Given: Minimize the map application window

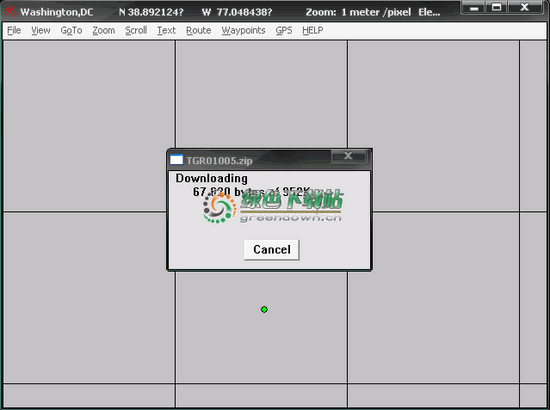Looking at the screenshot, I should click(x=474, y=7).
